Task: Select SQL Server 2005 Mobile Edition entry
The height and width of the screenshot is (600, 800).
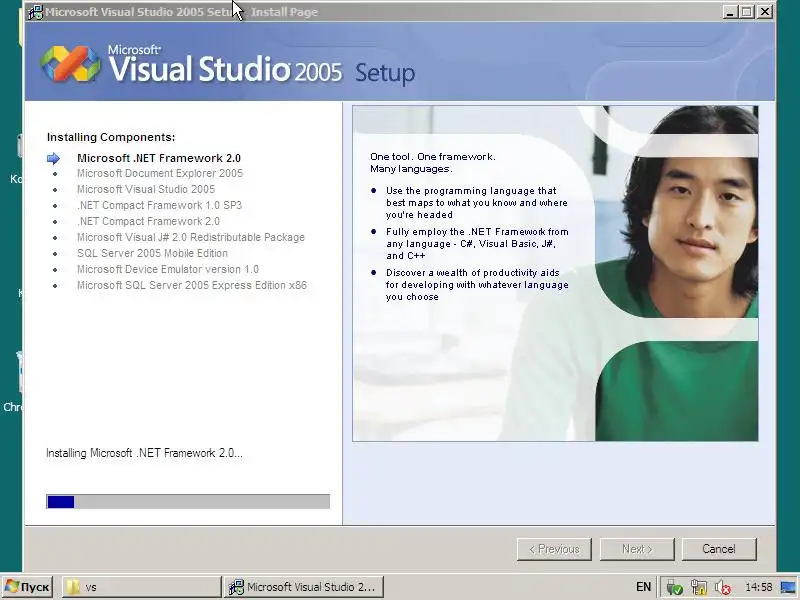Action: [x=152, y=253]
